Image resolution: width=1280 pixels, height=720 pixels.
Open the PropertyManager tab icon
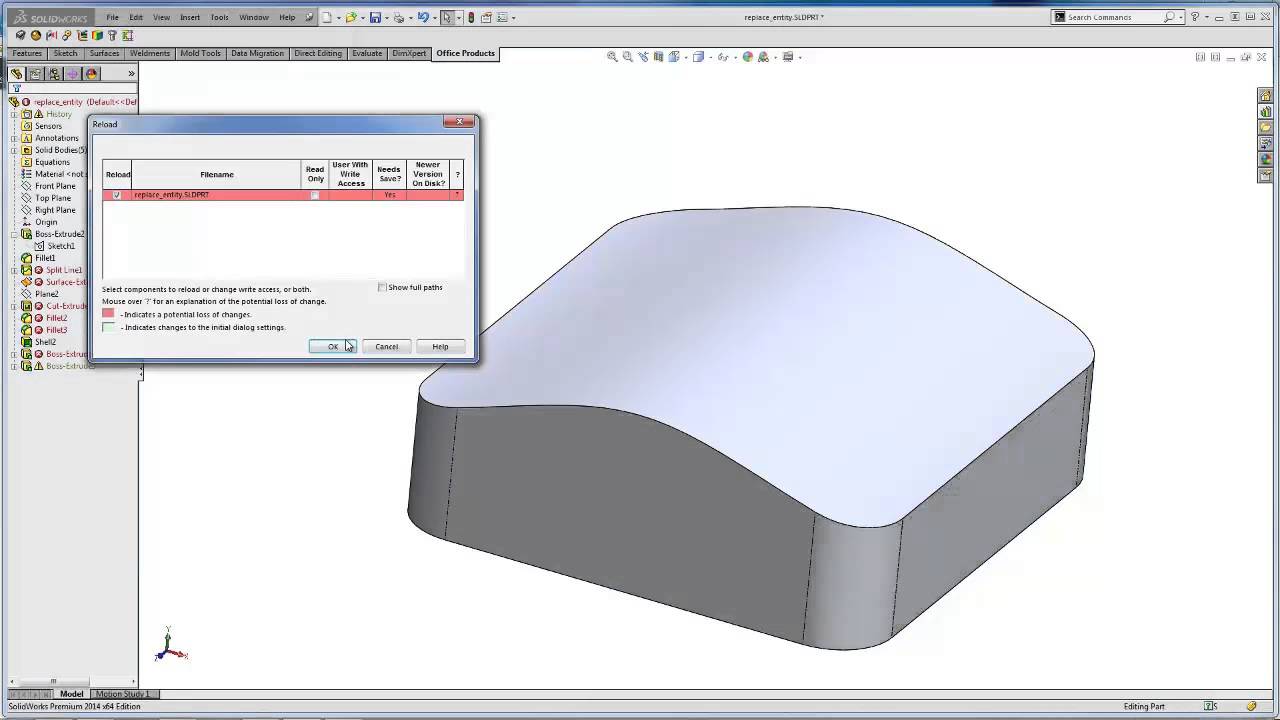[x=35, y=73]
